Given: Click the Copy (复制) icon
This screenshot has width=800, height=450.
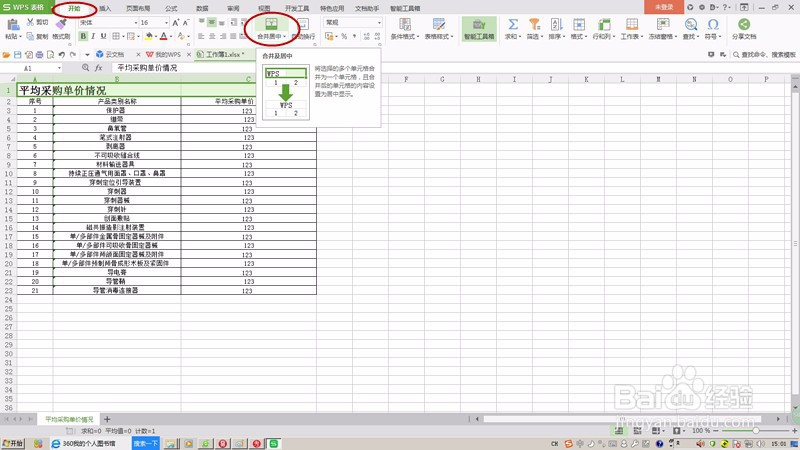Looking at the screenshot, I should coord(30,36).
